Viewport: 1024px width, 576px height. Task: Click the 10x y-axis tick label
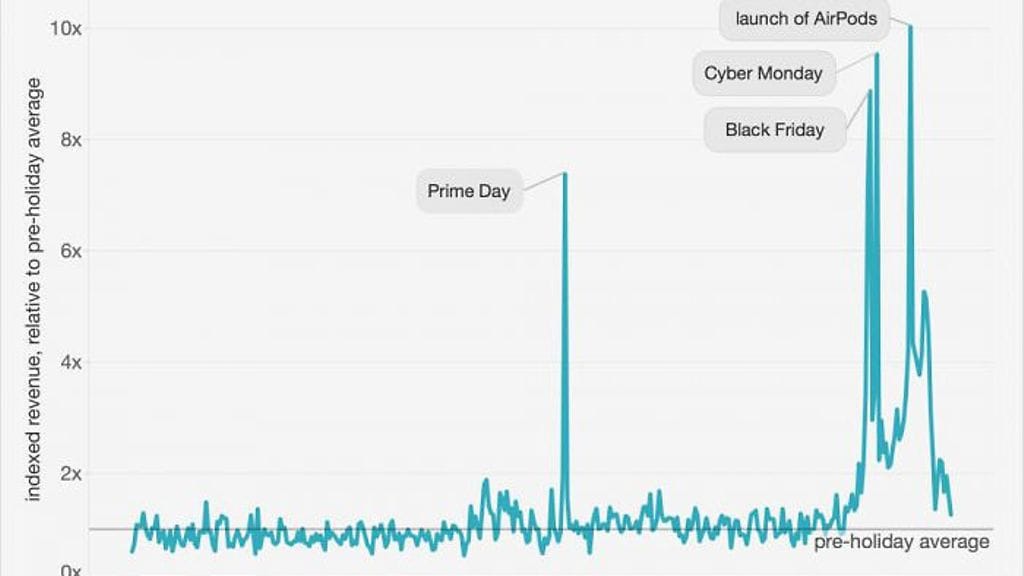click(66, 28)
